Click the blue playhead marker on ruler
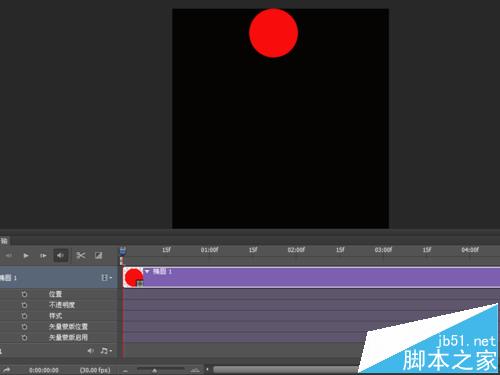 coord(123,250)
